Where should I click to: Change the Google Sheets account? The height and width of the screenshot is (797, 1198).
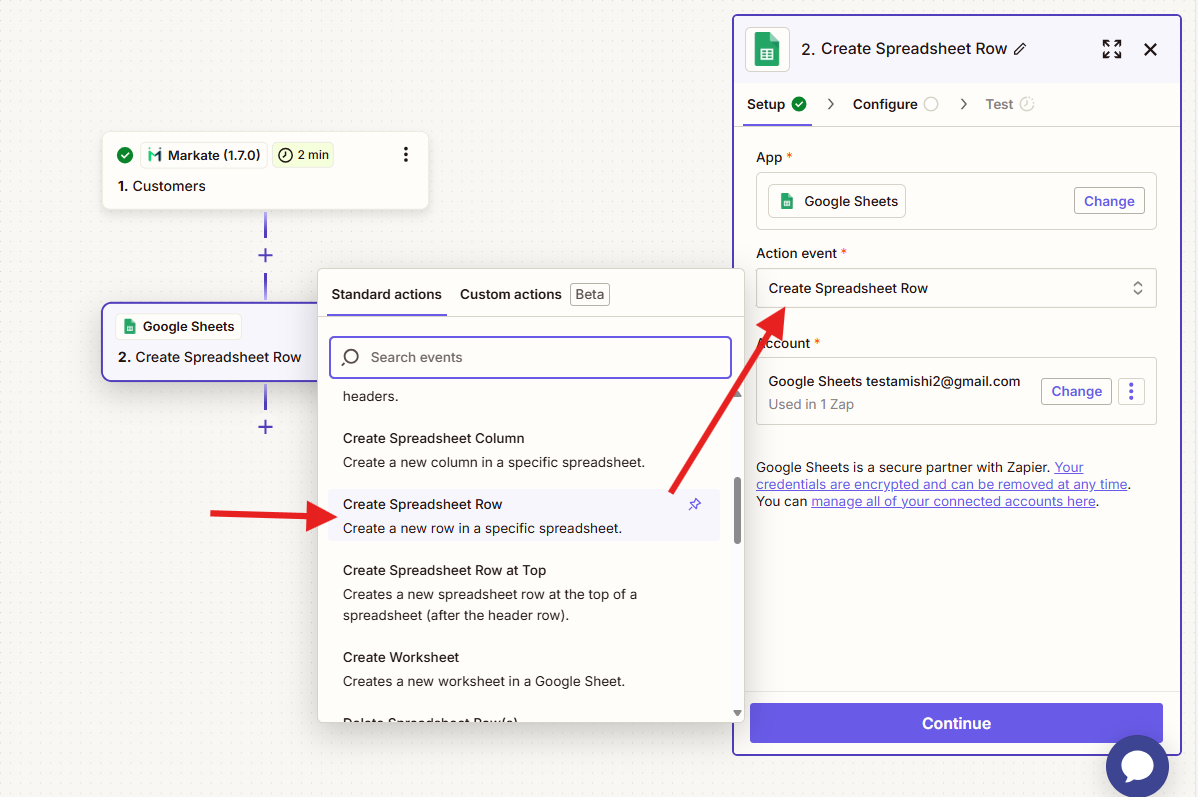(1076, 391)
